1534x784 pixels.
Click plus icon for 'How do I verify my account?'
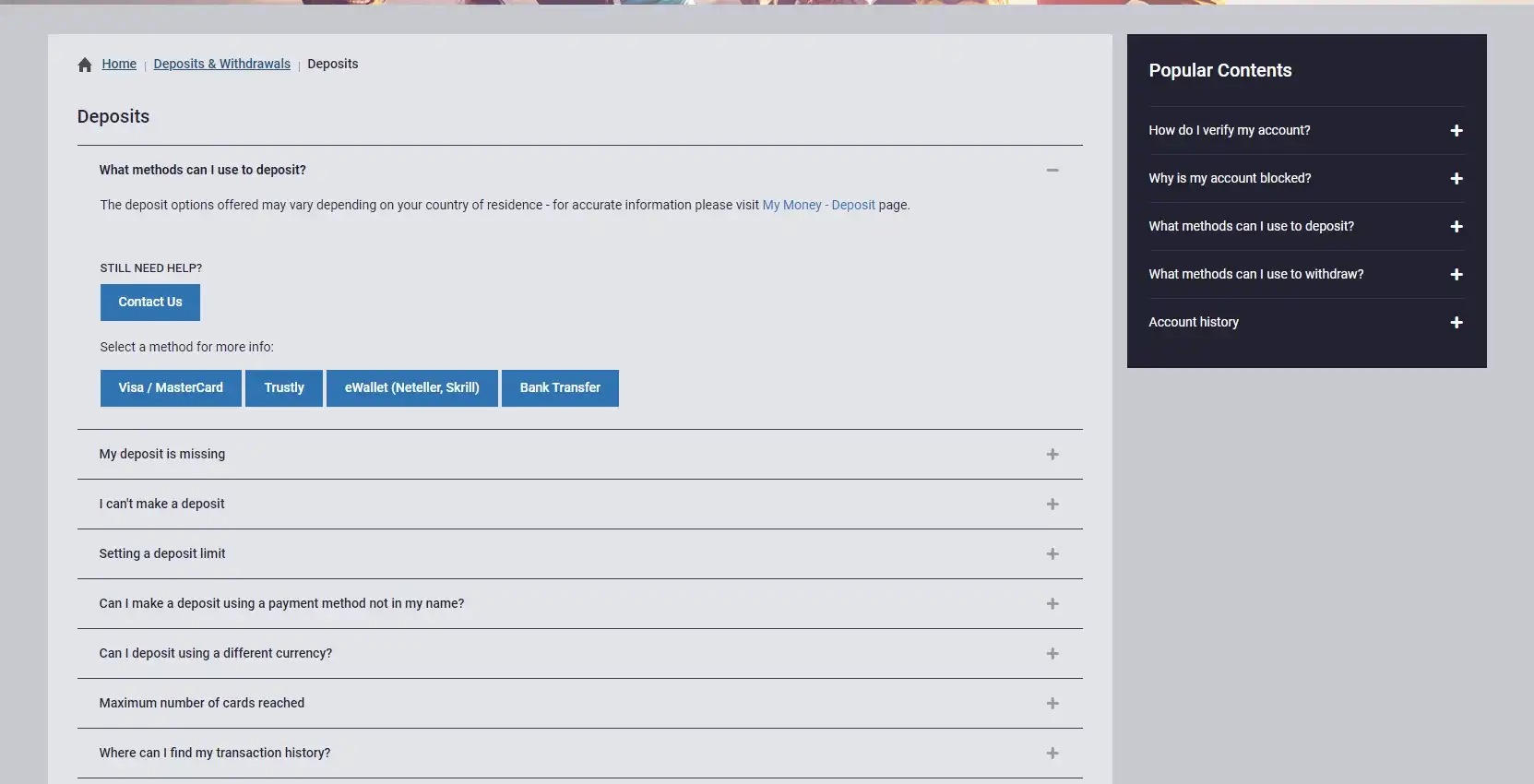[x=1456, y=131]
